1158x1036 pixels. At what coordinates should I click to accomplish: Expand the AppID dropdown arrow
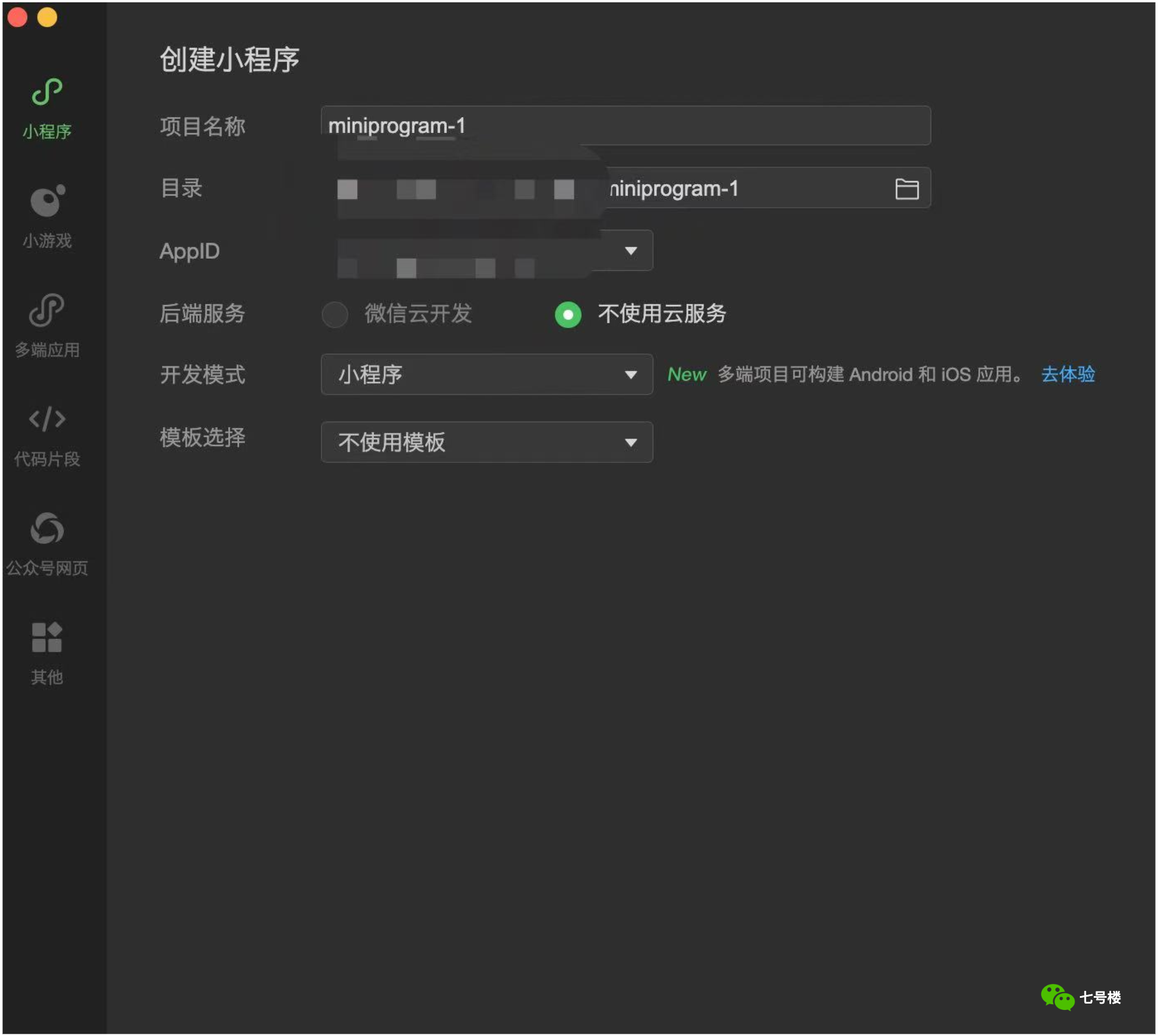pos(632,251)
